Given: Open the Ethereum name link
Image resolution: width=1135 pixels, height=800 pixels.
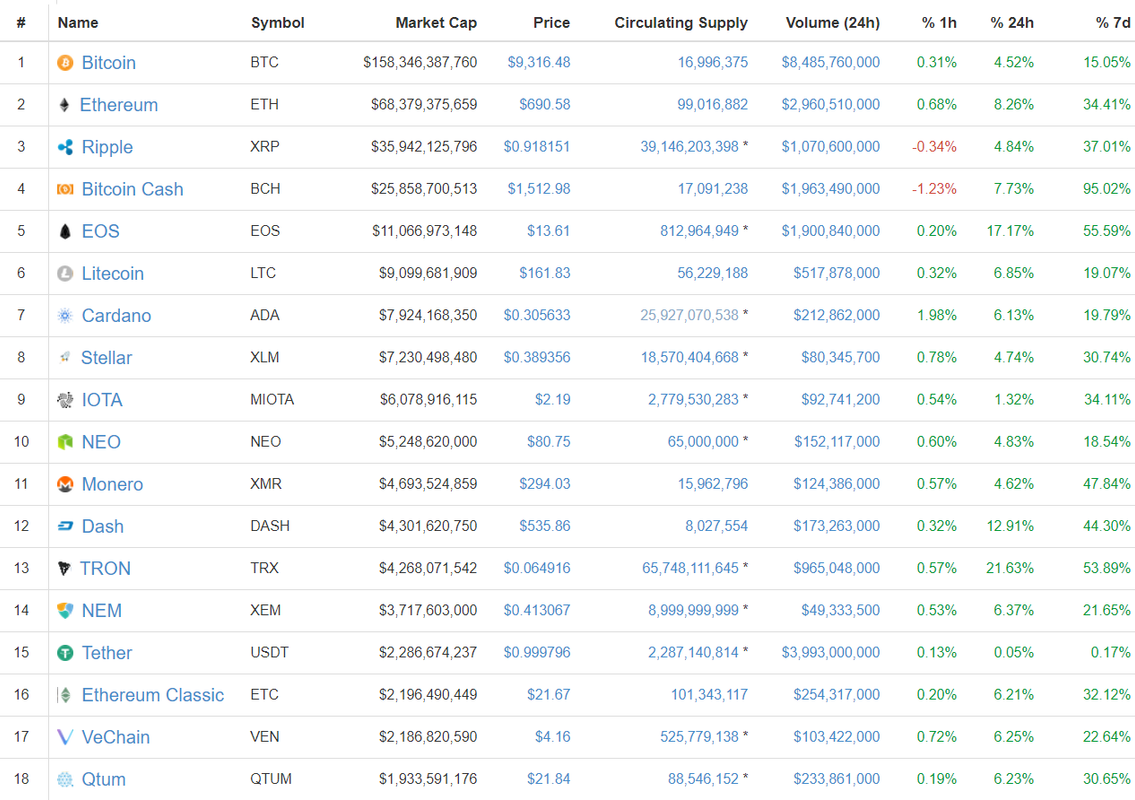Looking at the screenshot, I should click(119, 105).
